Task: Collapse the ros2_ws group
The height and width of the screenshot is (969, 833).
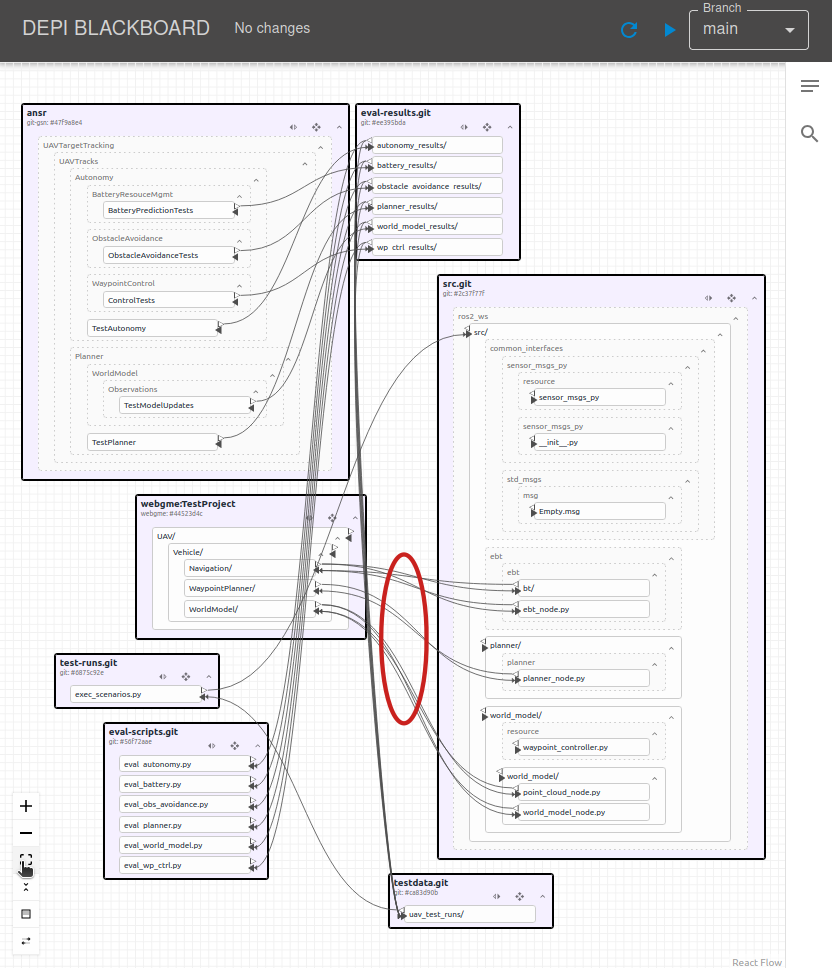Action: 735,319
